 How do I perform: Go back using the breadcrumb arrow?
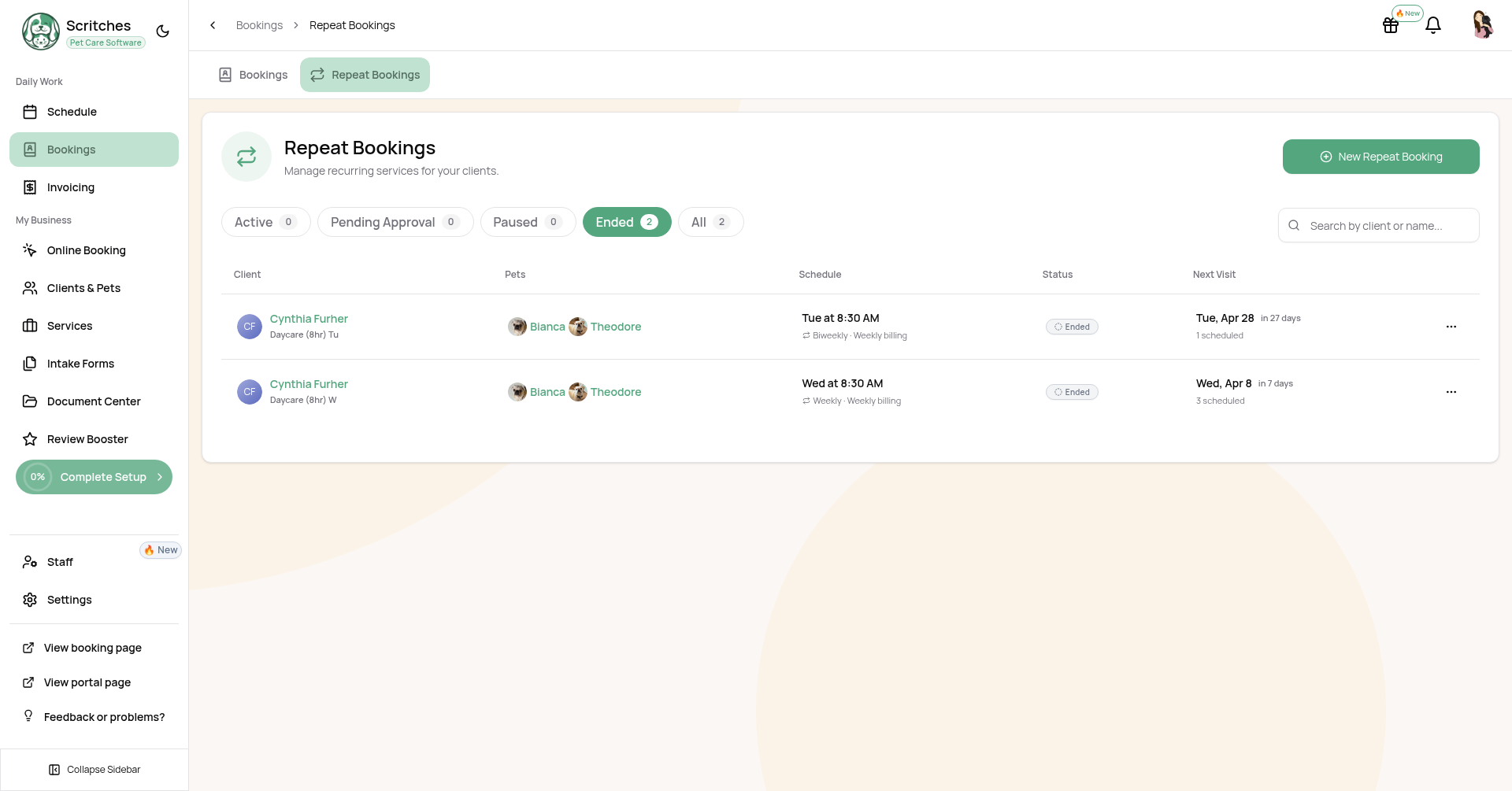click(x=213, y=25)
